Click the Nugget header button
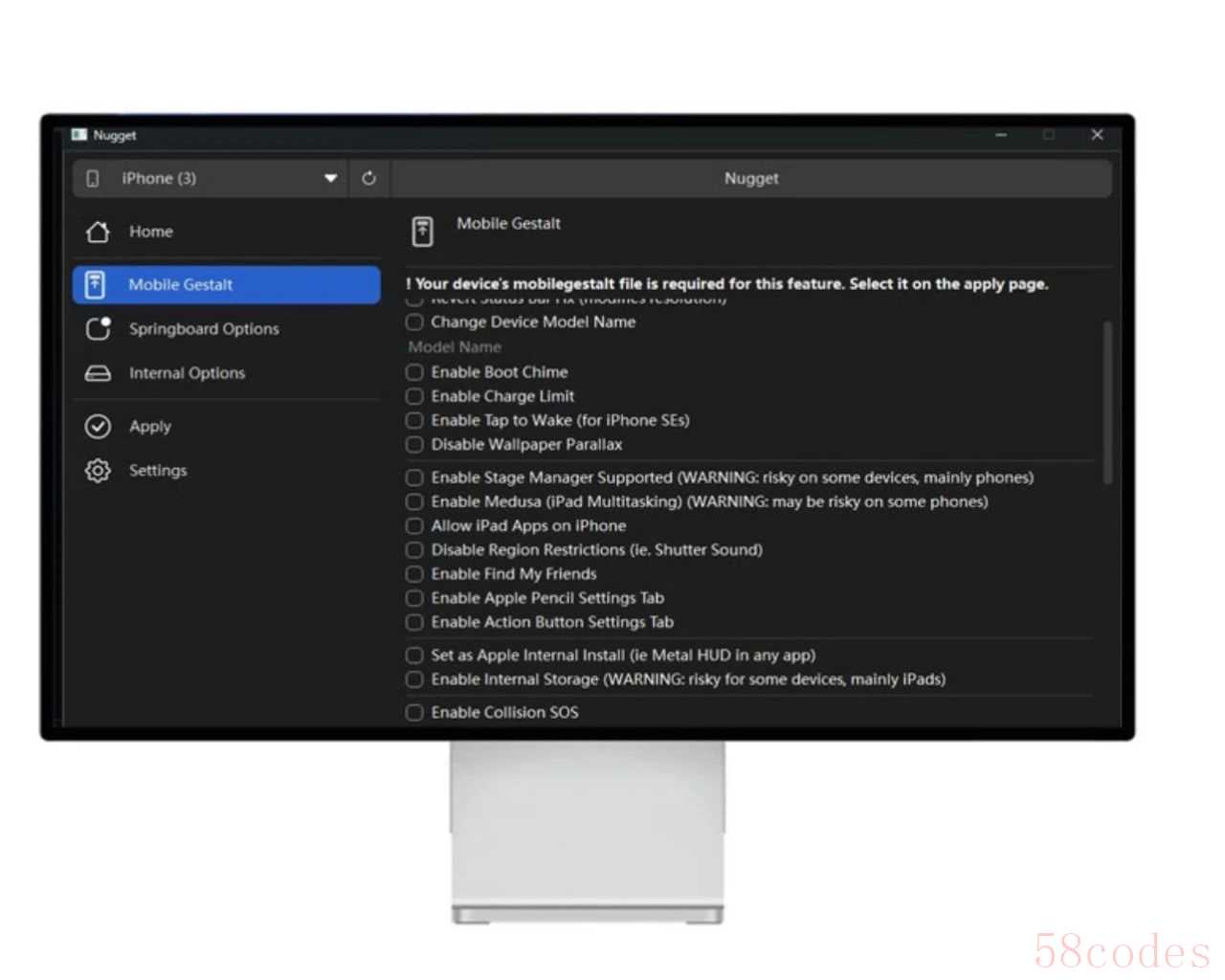1225x980 pixels. tap(751, 178)
